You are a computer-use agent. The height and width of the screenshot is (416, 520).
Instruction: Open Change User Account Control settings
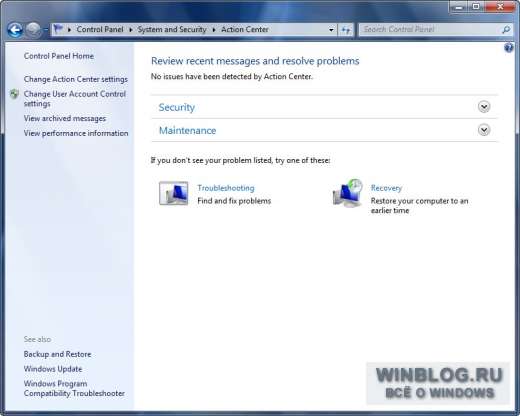pyautogui.click(x=75, y=99)
